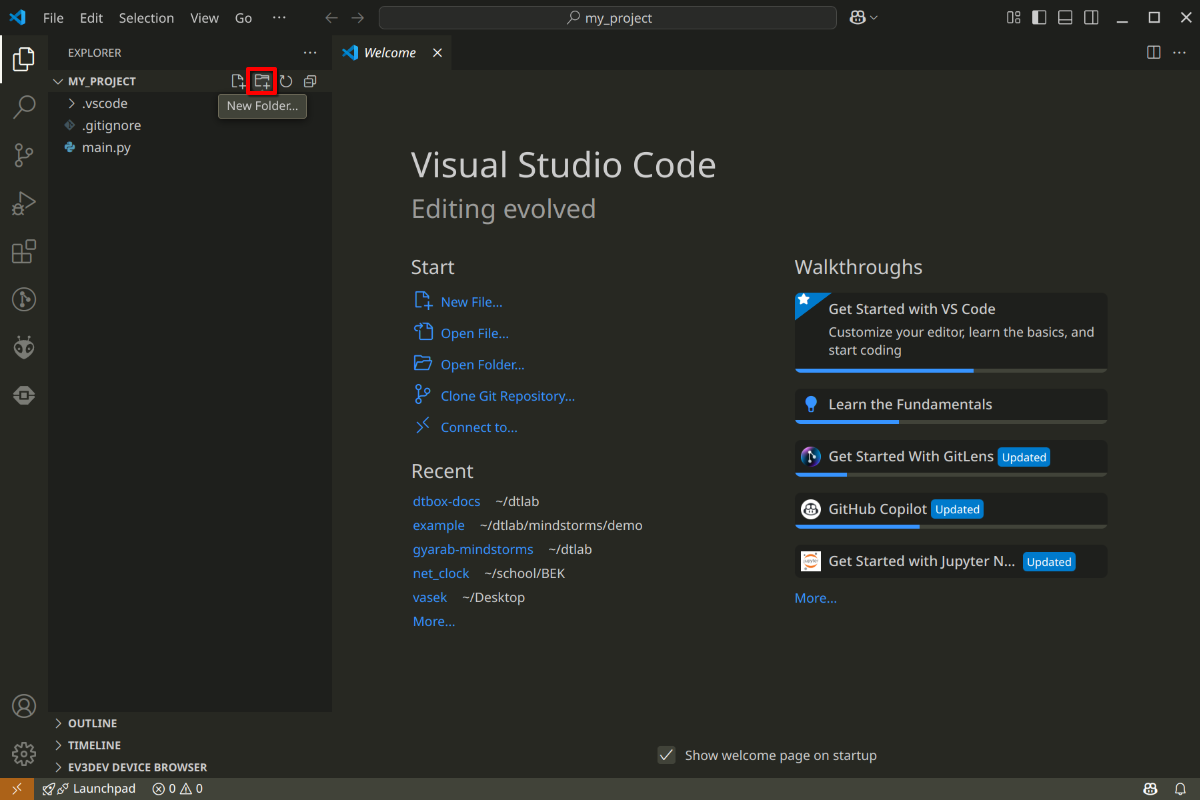
Task: Click the my_project command center search box
Action: click(x=608, y=18)
